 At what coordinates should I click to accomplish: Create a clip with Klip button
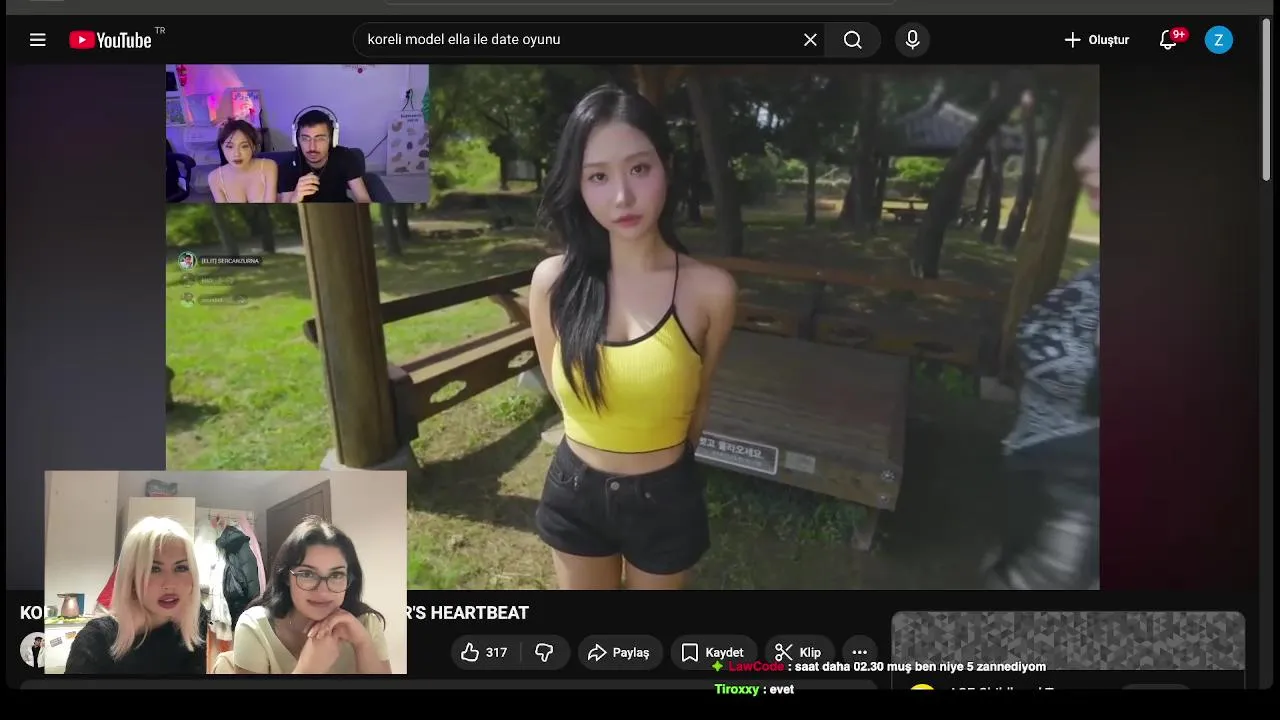point(799,652)
